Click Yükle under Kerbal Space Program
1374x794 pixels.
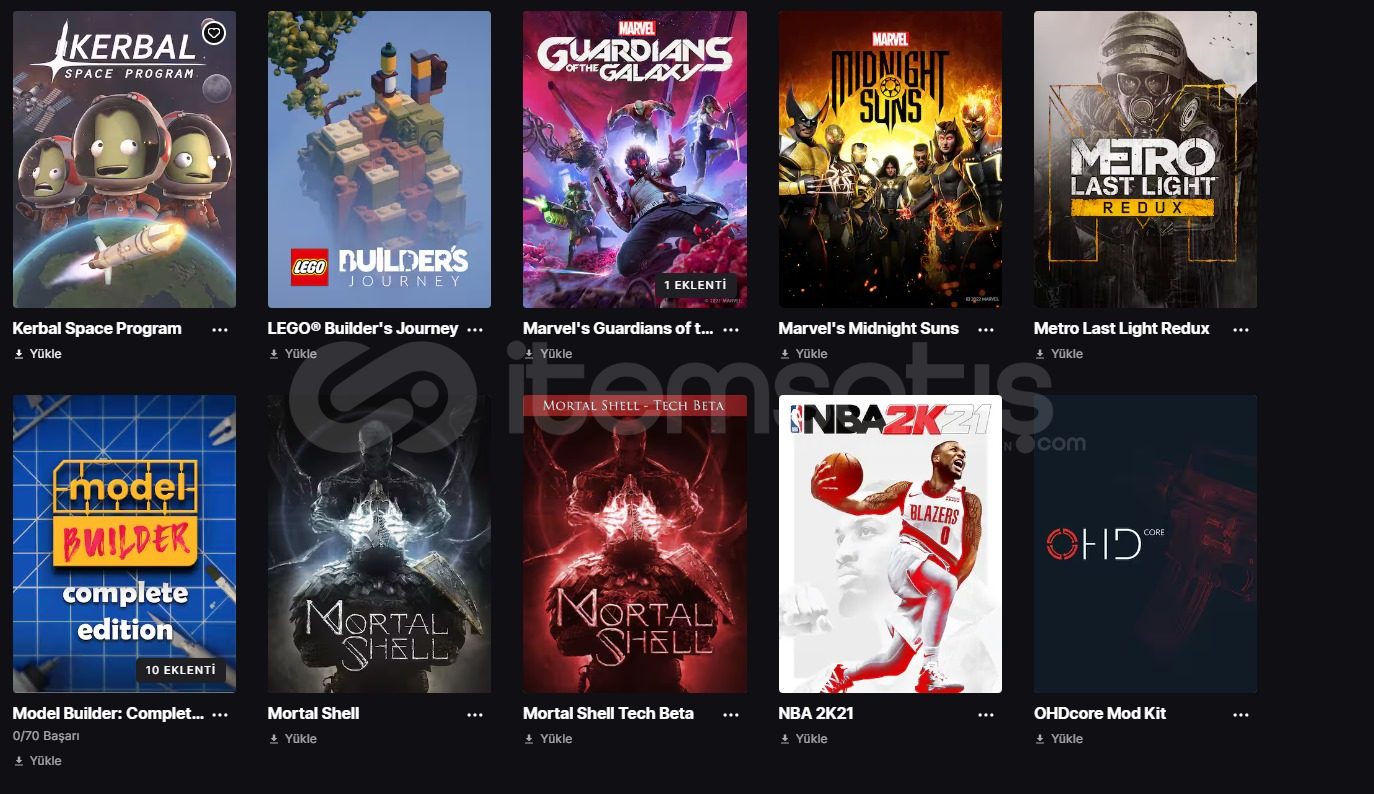point(38,354)
